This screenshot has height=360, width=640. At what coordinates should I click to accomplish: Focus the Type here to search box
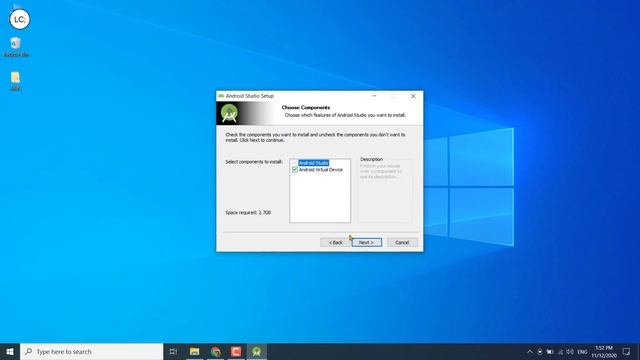91,351
